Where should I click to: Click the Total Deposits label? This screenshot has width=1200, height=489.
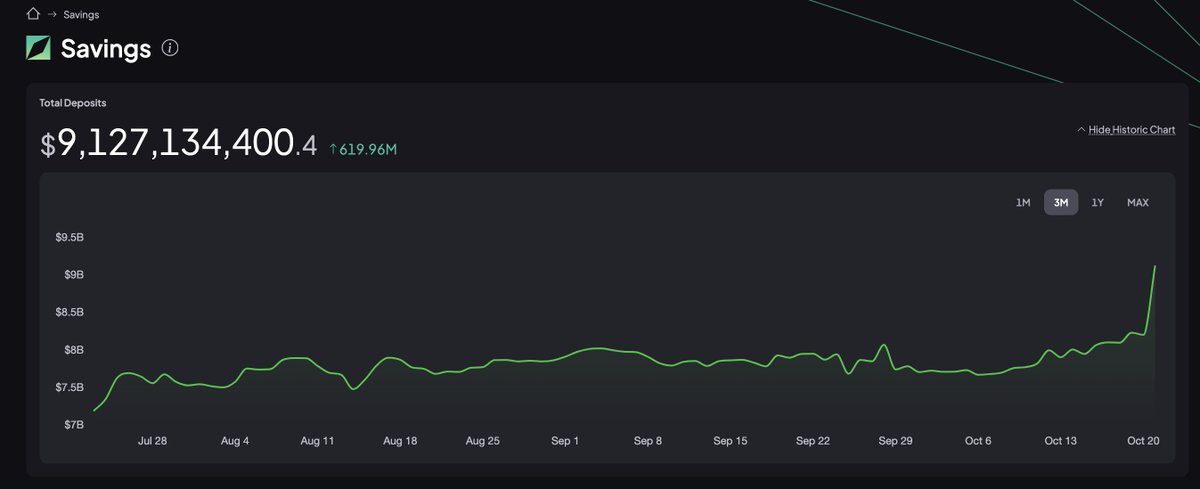[73, 102]
